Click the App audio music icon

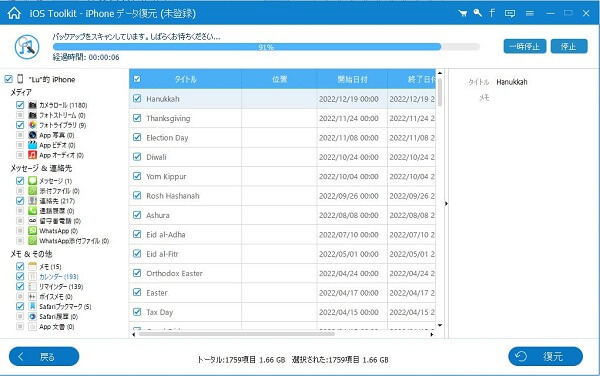click(x=33, y=155)
